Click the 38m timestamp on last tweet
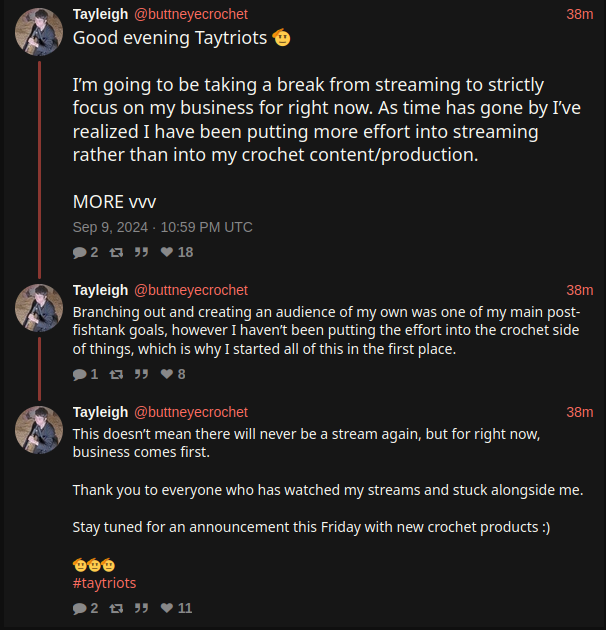The width and height of the screenshot is (606, 630). (579, 412)
